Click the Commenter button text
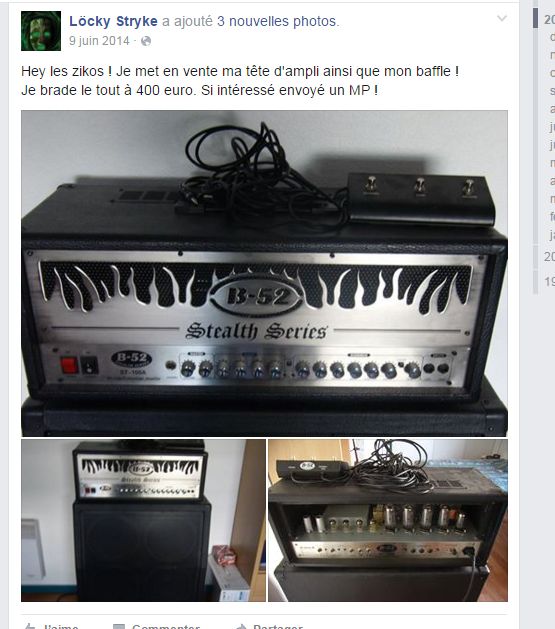This screenshot has height=629, width=555. [166, 626]
